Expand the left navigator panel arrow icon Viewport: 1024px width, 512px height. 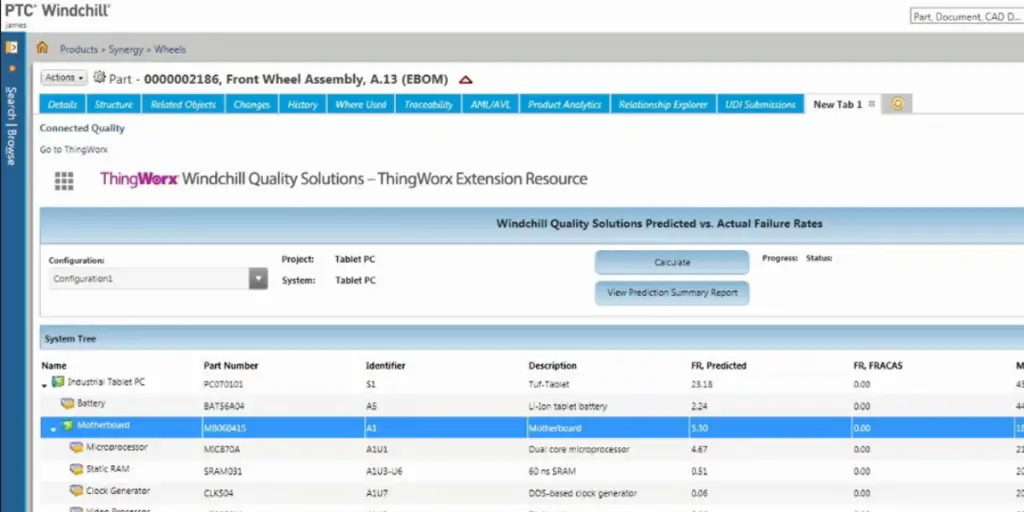pos(11,47)
